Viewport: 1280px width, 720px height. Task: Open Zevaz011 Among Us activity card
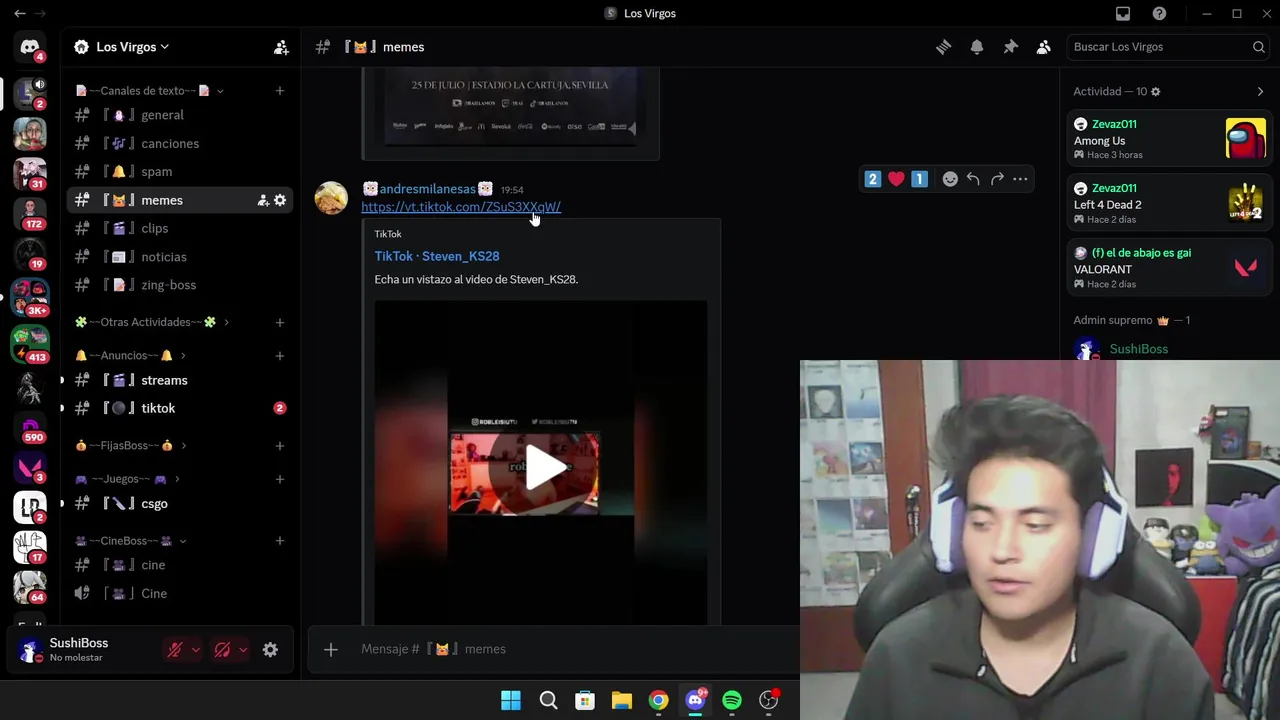1169,139
